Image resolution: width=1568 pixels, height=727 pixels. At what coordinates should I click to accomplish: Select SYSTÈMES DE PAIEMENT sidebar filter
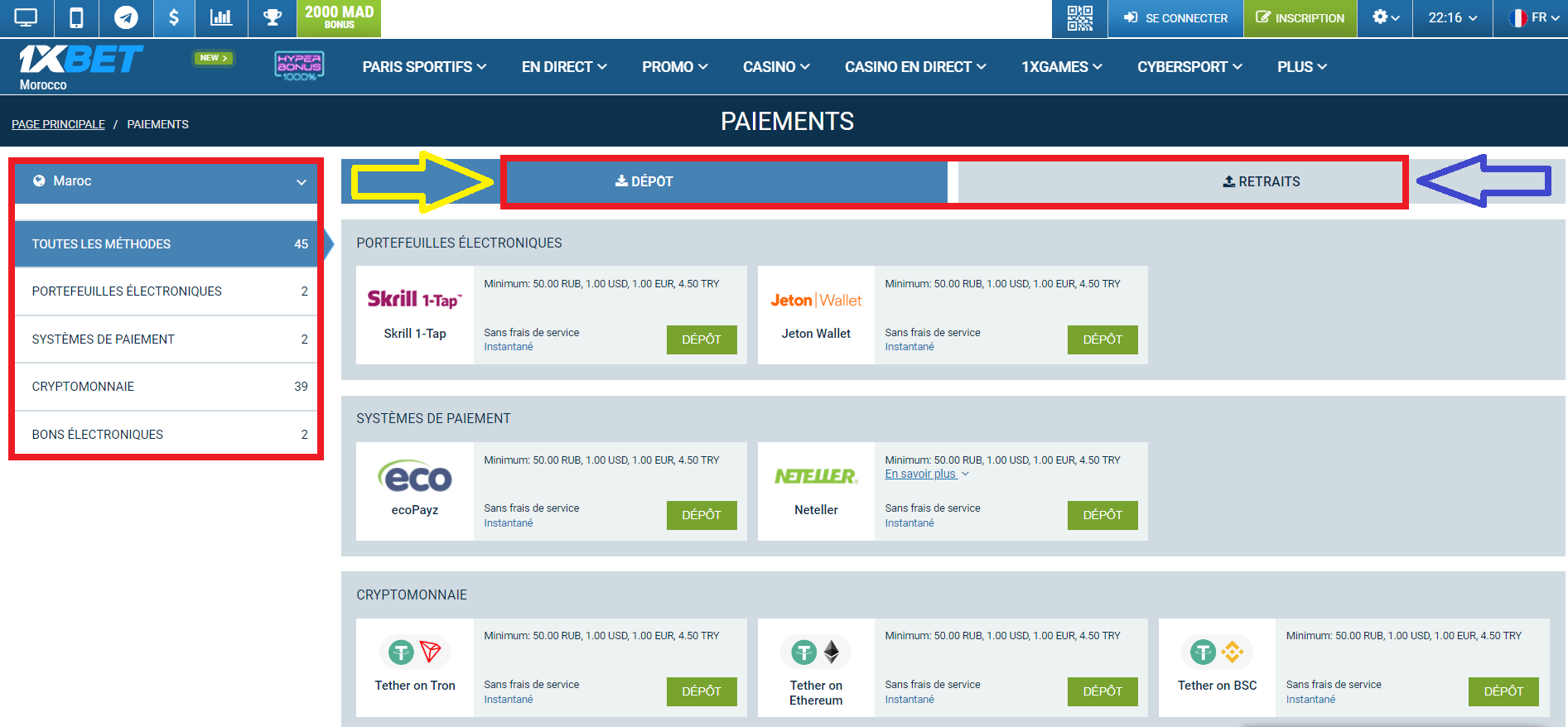(166, 339)
